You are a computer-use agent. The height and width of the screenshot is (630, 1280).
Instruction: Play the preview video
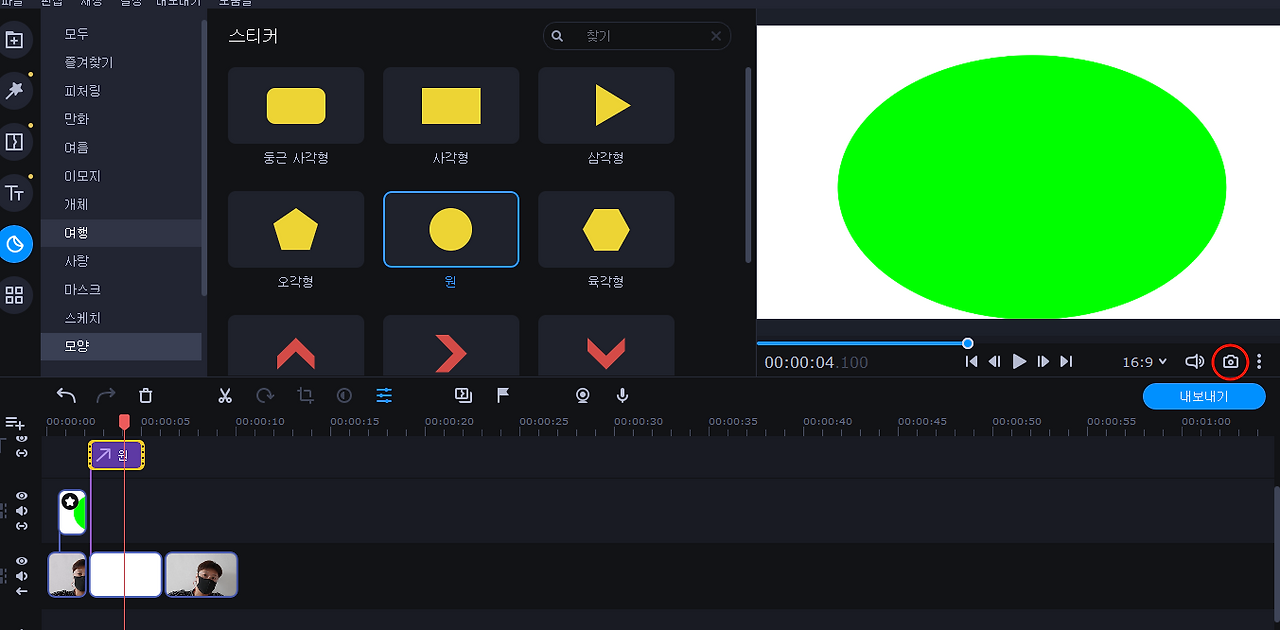coord(1019,362)
